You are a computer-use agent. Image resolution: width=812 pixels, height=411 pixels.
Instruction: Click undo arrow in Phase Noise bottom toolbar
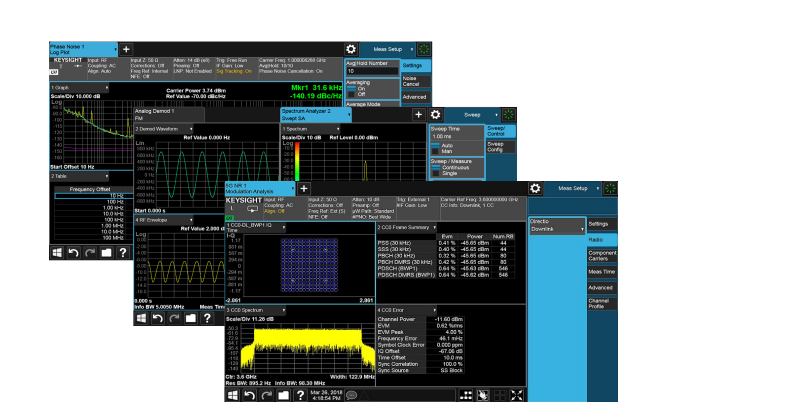tap(73, 253)
